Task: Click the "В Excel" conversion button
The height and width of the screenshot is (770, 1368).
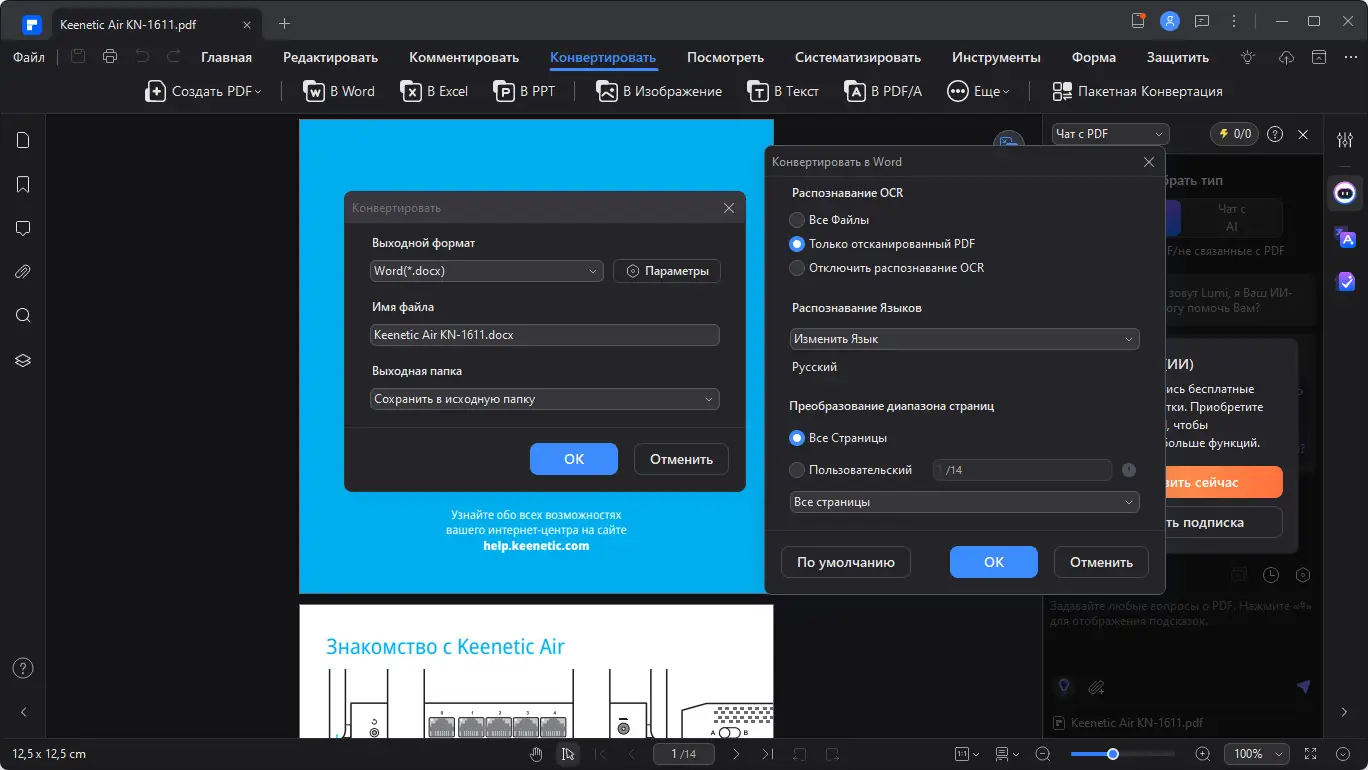Action: click(x=435, y=91)
